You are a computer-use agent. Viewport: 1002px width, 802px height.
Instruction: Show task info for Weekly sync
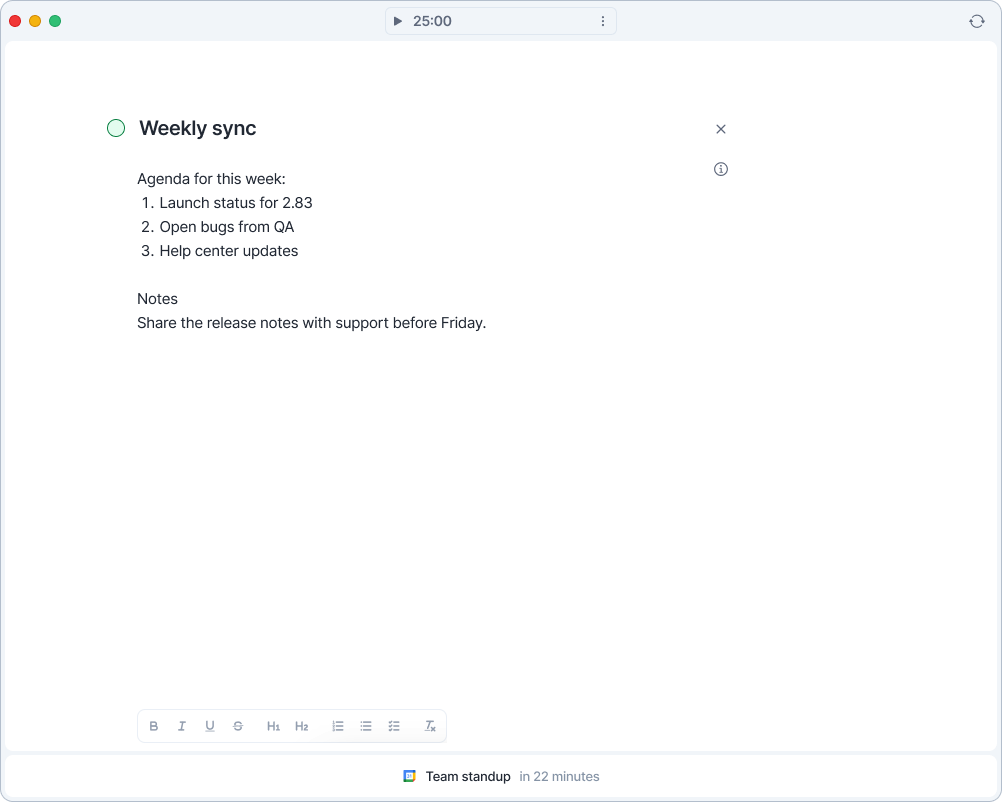721,169
